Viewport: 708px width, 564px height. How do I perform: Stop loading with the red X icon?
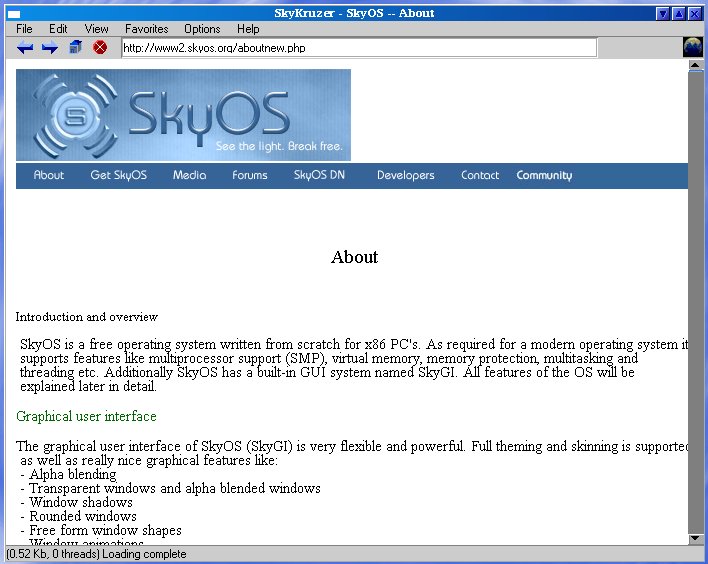point(100,47)
